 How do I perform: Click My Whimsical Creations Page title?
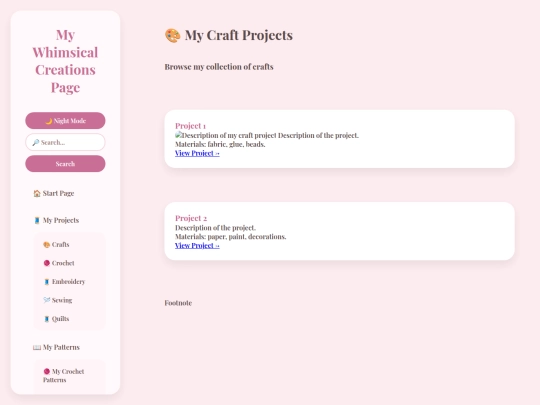point(65,61)
